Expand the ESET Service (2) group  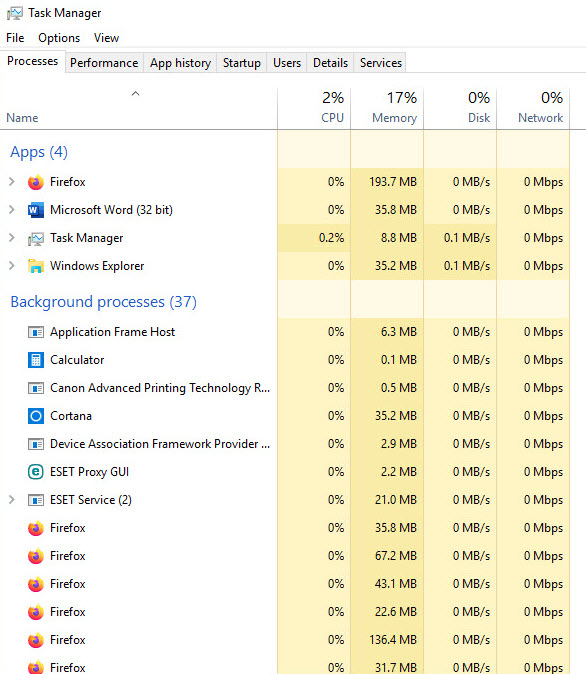click(x=12, y=499)
